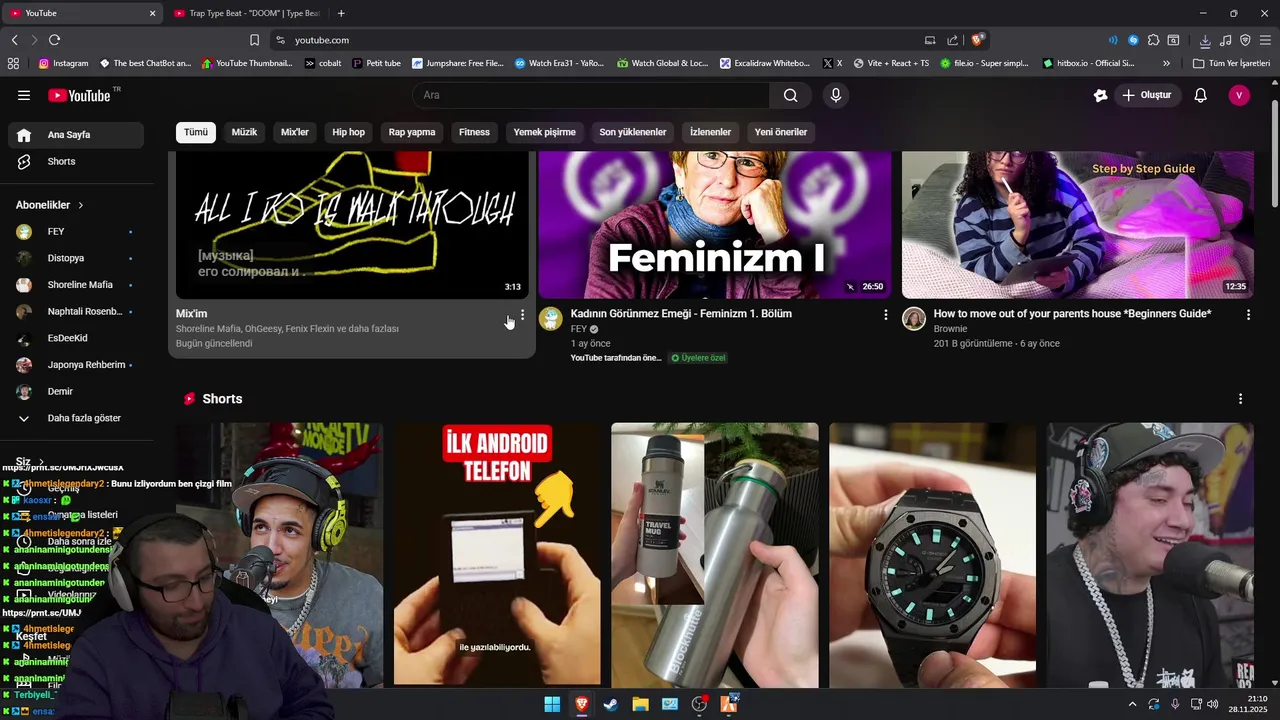This screenshot has height=720, width=1280.
Task: Reload the page in browser toolbar
Action: click(54, 40)
